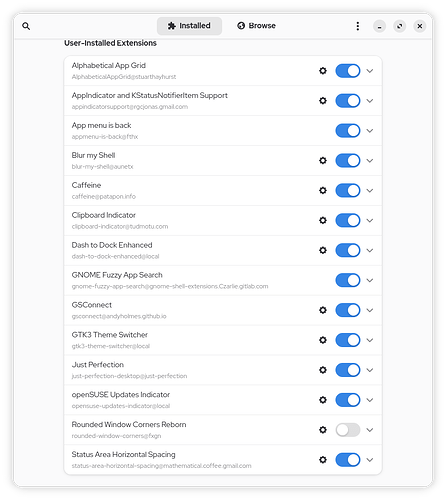Open Dash to Dock Enhanced settings gear
The image size is (445, 500).
point(323,250)
